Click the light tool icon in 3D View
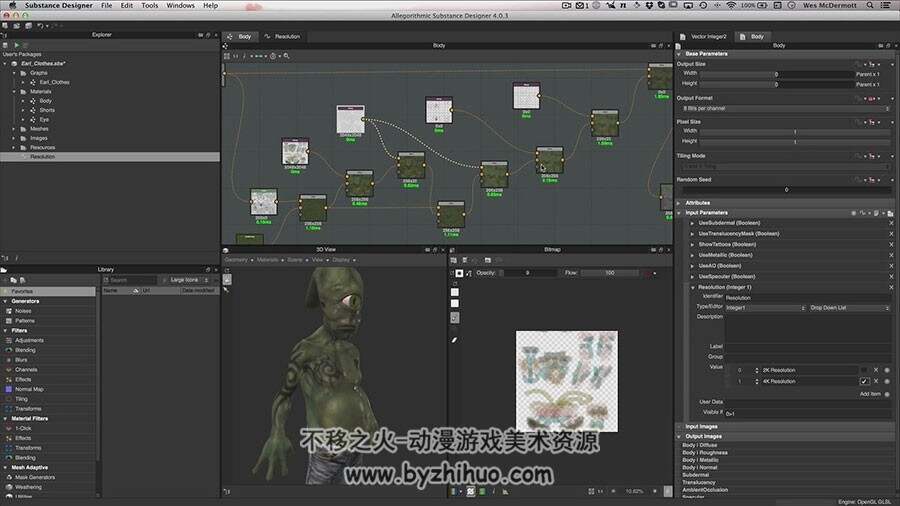900x506 pixels. [x=226, y=290]
